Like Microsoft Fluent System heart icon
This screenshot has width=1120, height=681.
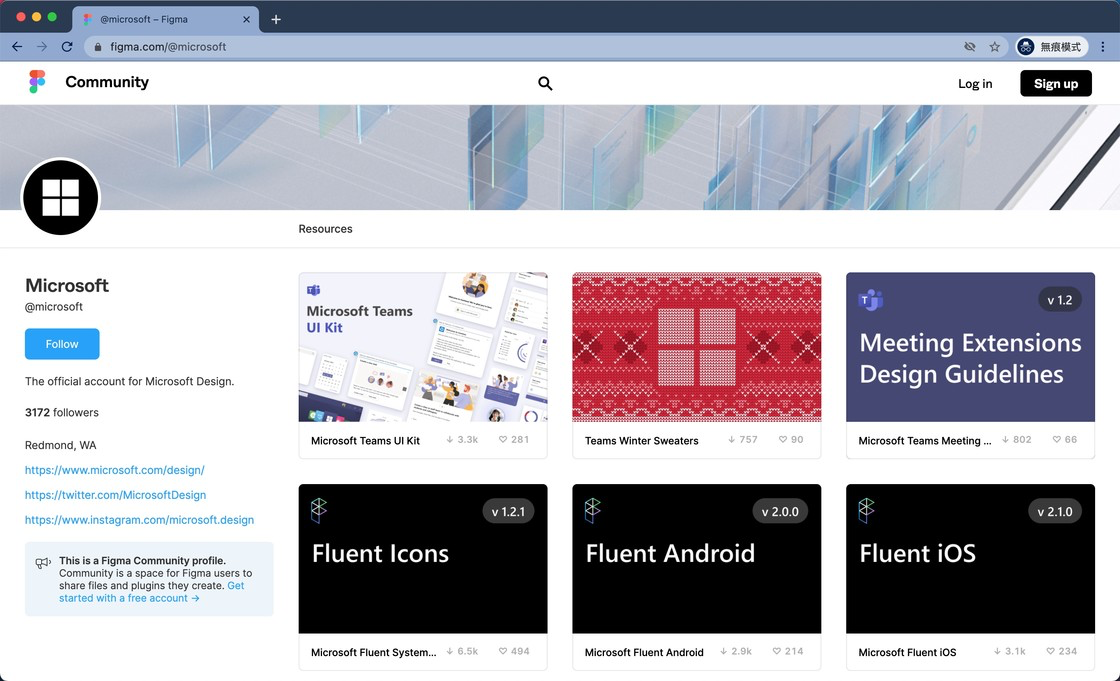click(x=503, y=651)
